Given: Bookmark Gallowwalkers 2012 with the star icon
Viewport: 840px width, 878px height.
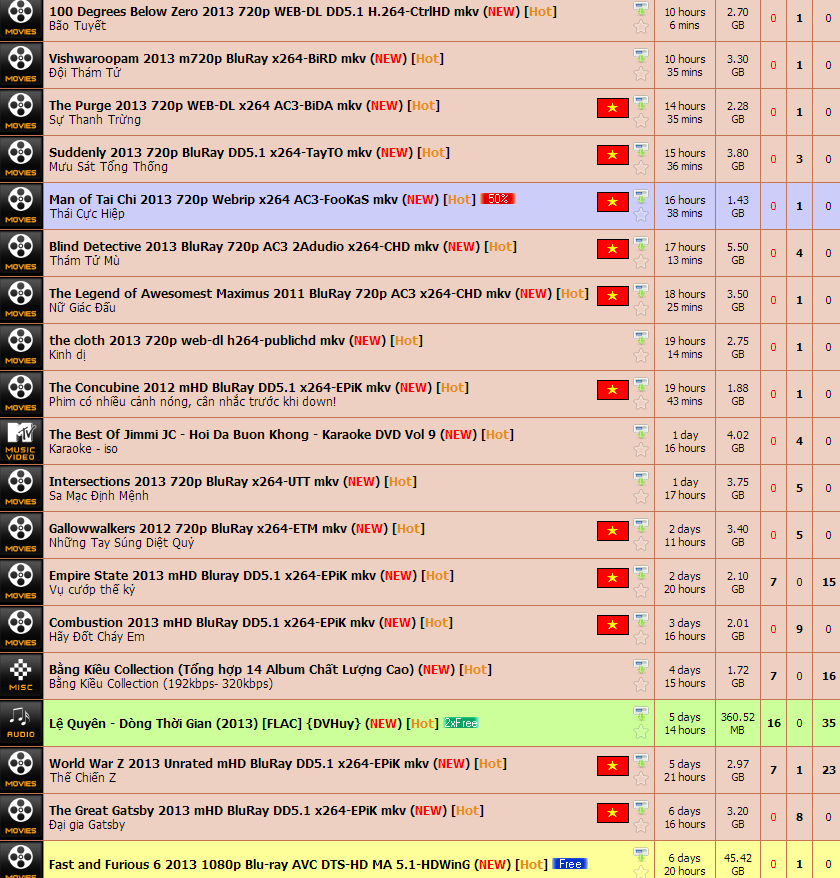Looking at the screenshot, I should click(641, 544).
